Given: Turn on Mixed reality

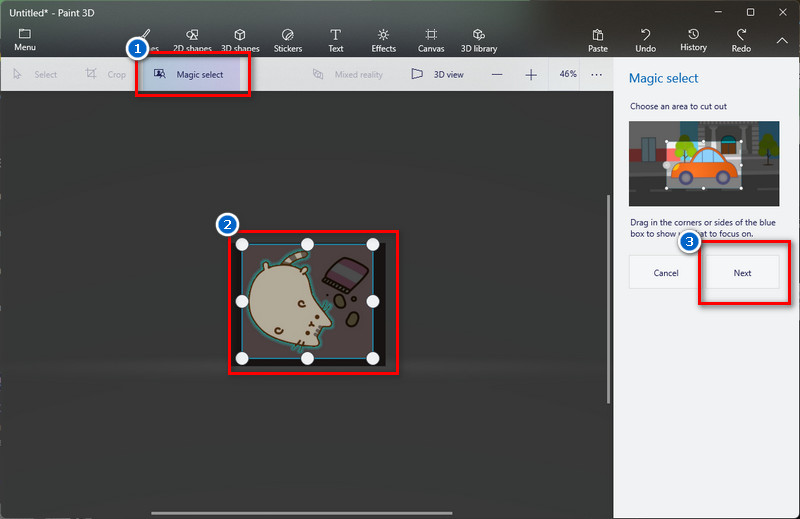Looking at the screenshot, I should 347,75.
